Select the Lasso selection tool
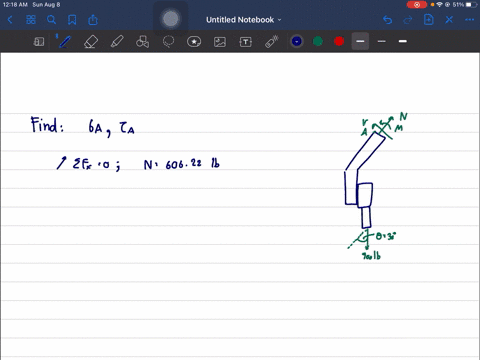 pos(168,42)
